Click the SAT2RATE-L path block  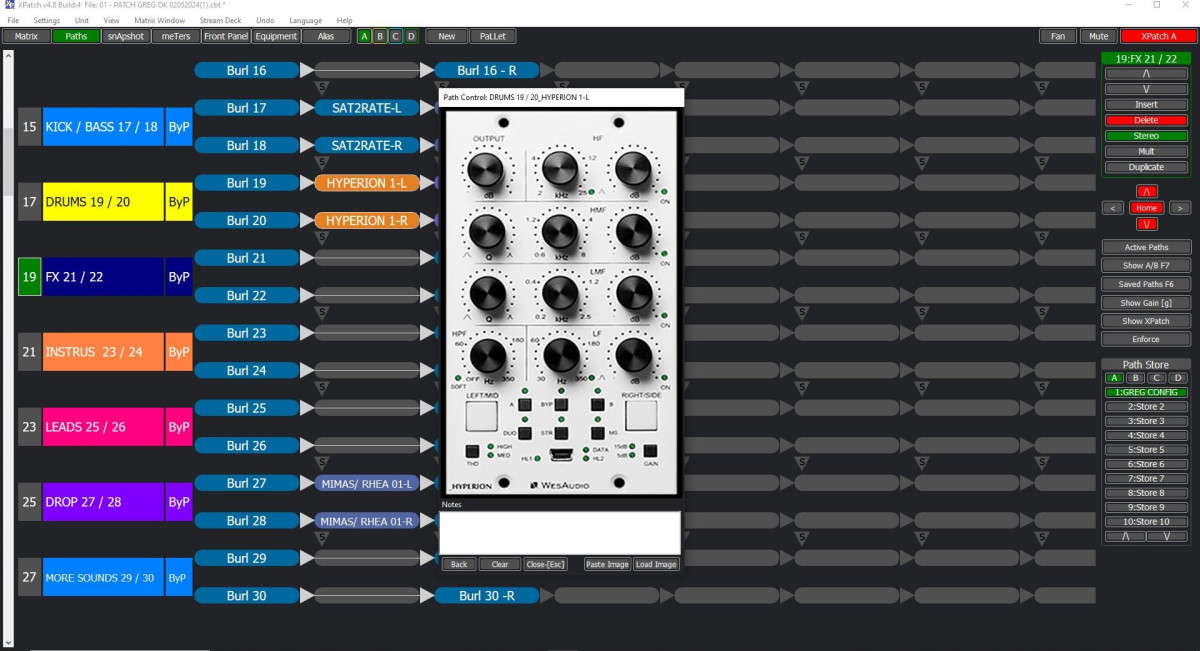point(366,108)
